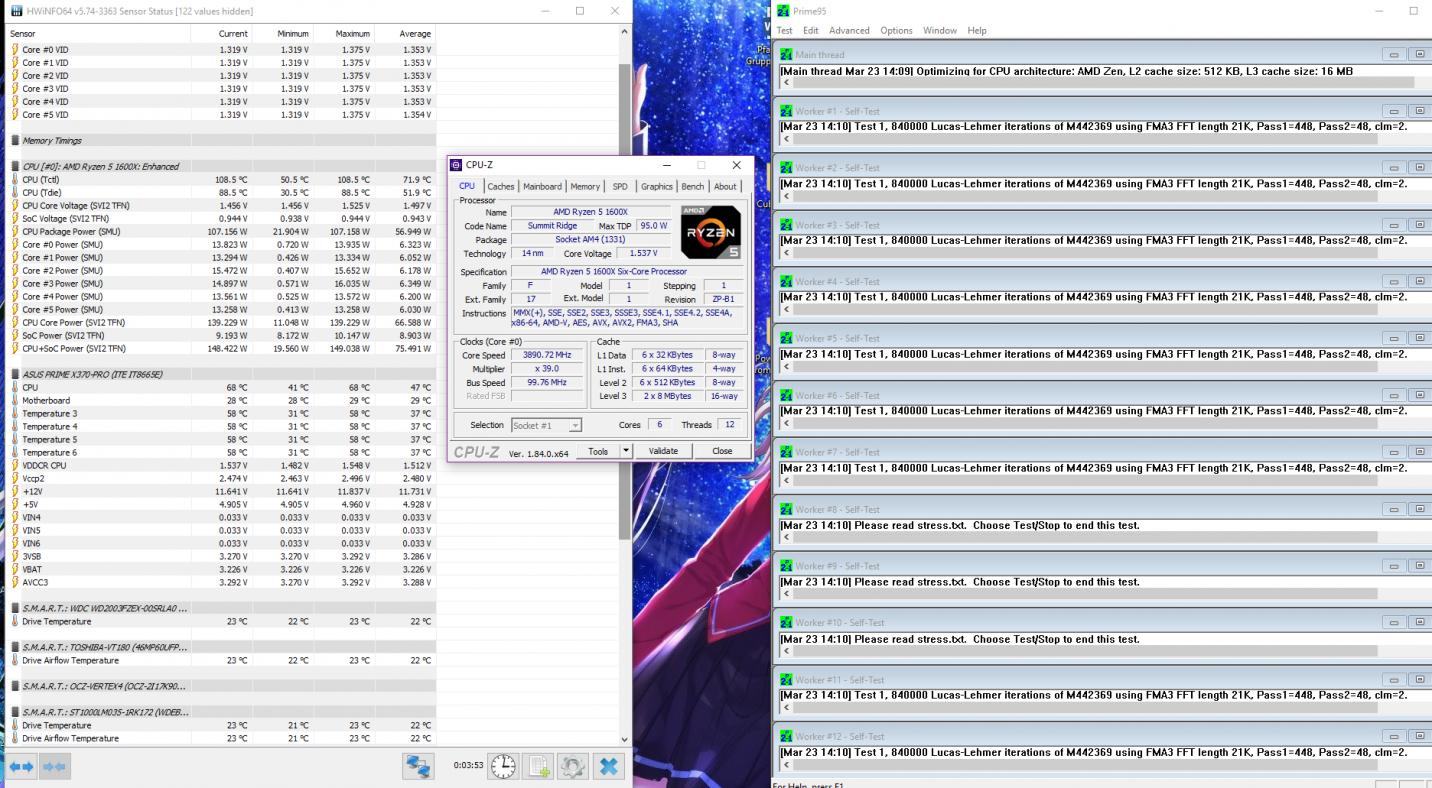Open the Advanced menu in Prime95
Viewport: 1432px width, 788px height.
pos(849,30)
